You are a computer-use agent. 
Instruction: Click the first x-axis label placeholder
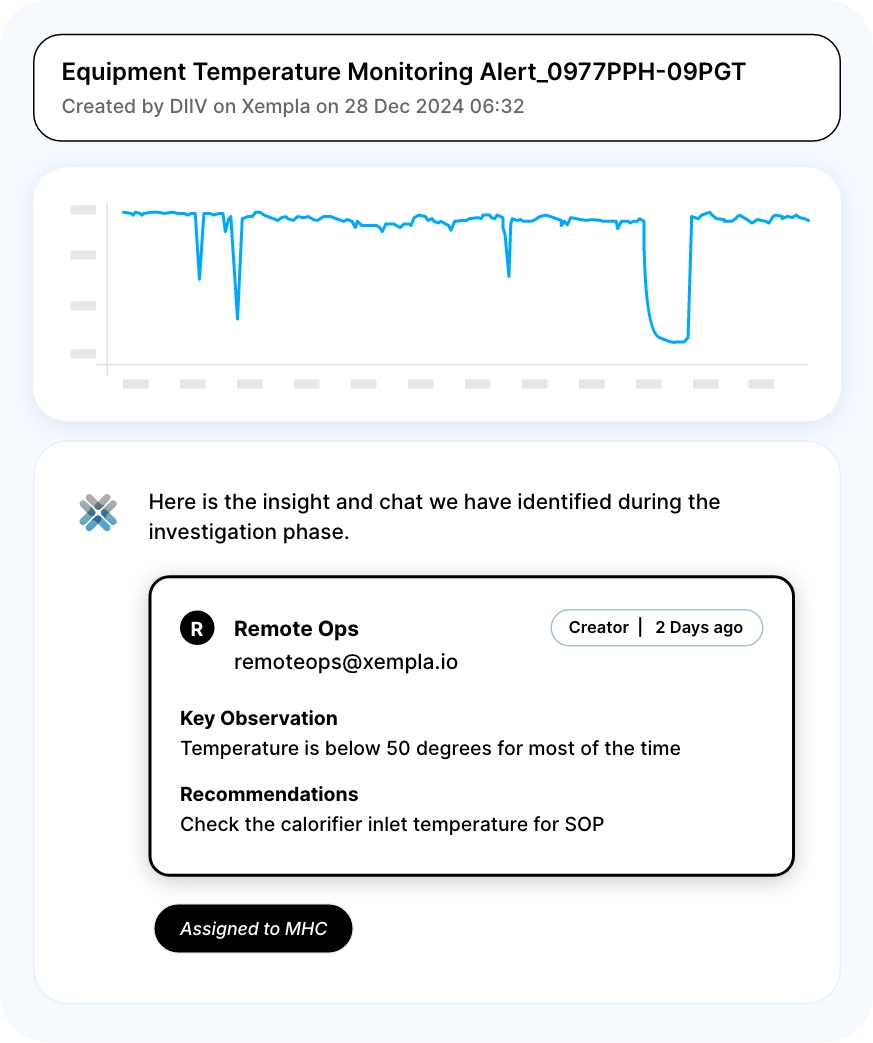(135, 383)
